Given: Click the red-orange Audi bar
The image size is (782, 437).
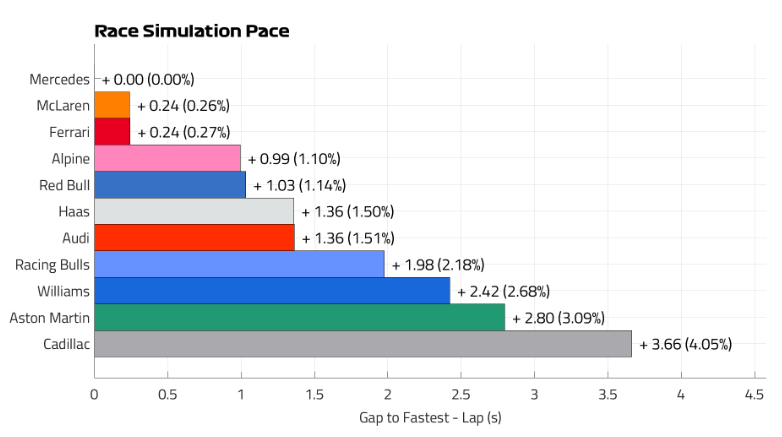Looking at the screenshot, I should tap(194, 238).
